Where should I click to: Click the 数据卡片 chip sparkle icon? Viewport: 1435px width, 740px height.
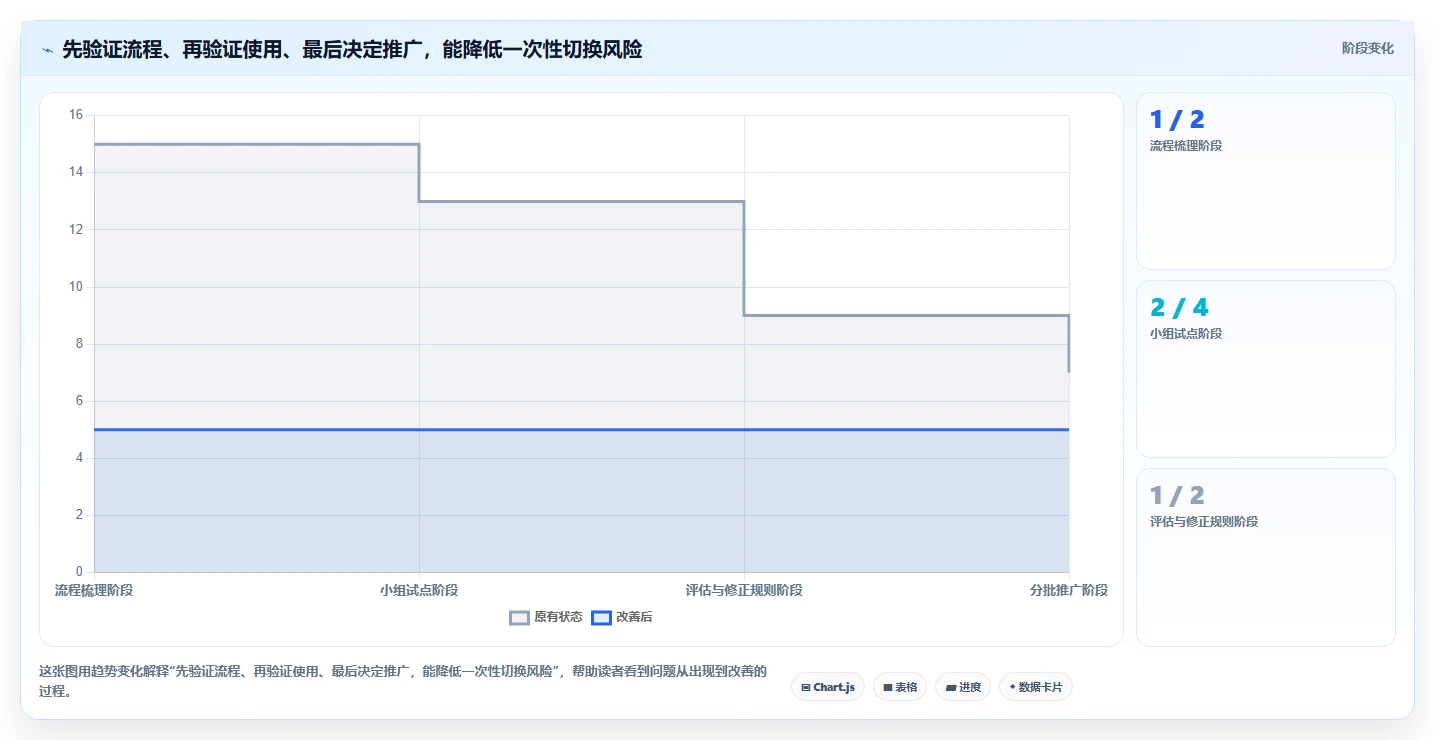coord(1013,688)
